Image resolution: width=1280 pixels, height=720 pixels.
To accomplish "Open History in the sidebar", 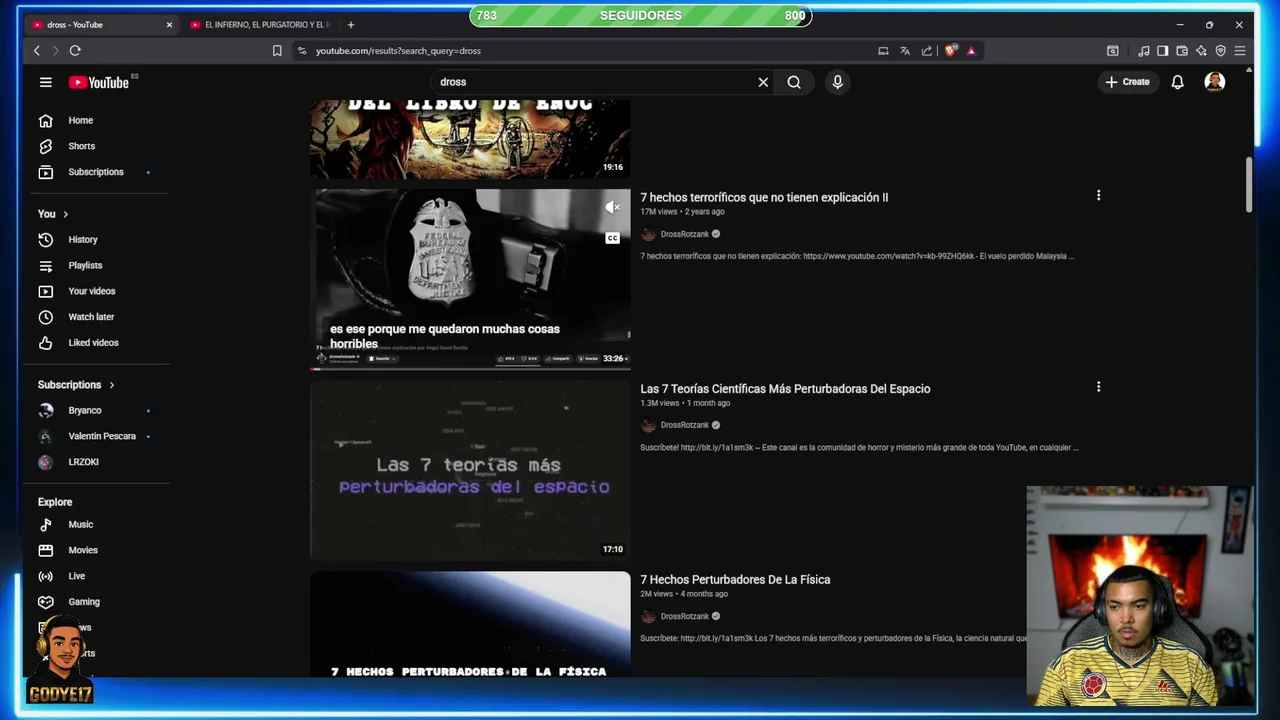I will point(82,240).
